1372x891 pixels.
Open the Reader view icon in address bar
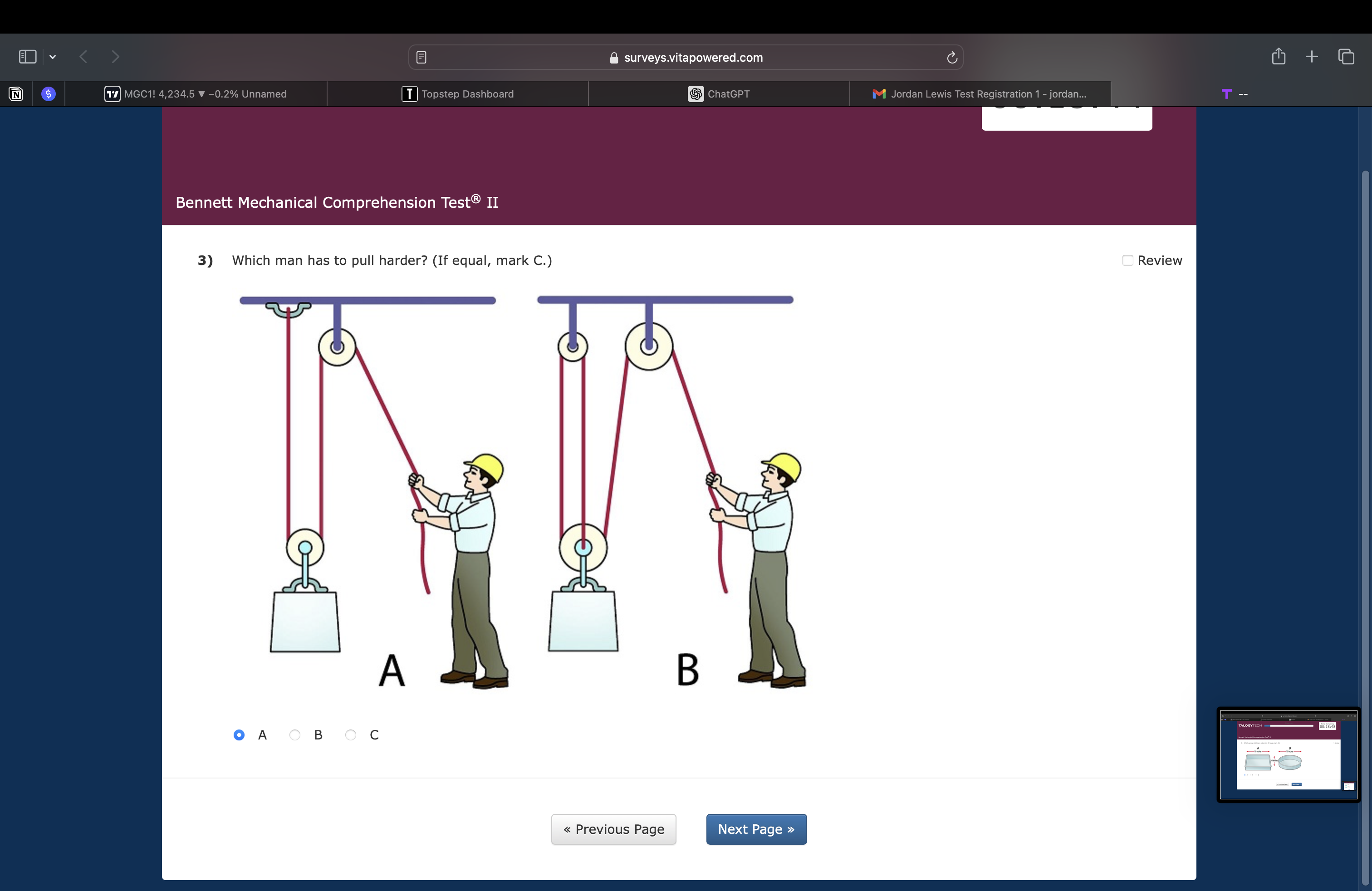[421, 57]
